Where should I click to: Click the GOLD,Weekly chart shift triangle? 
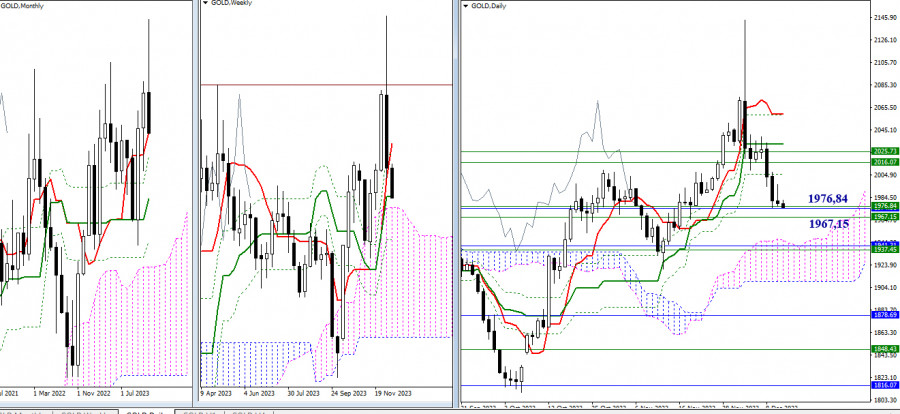tap(205, 3)
